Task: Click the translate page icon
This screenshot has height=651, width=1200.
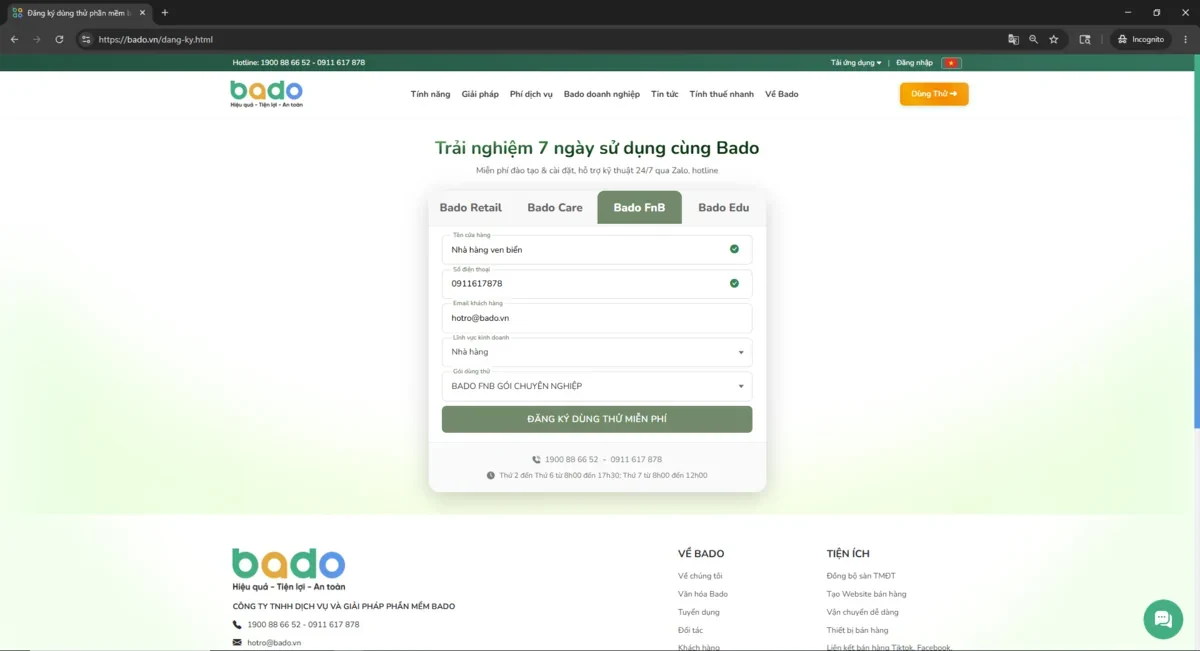Action: pos(1013,39)
